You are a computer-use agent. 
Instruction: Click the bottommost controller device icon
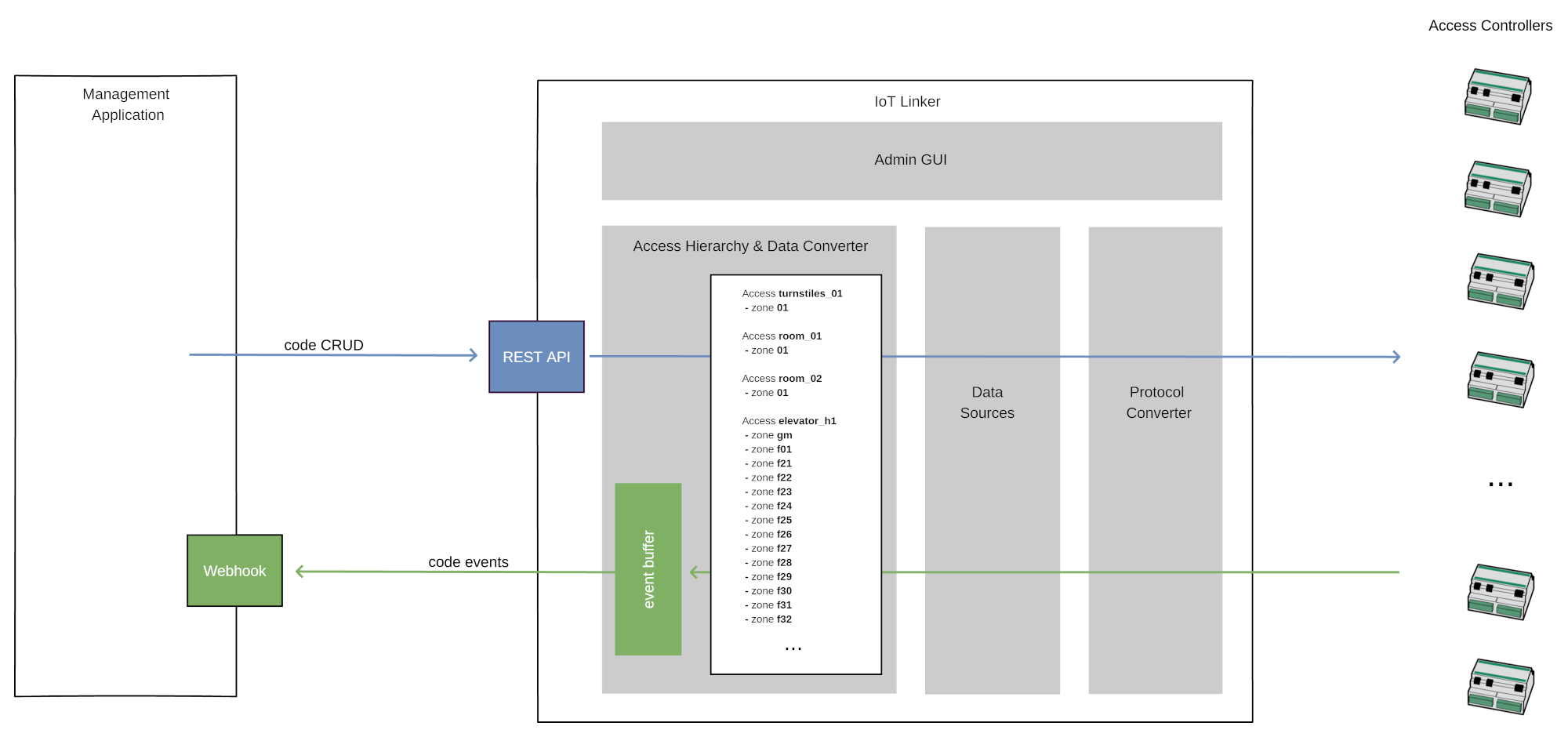[1500, 687]
